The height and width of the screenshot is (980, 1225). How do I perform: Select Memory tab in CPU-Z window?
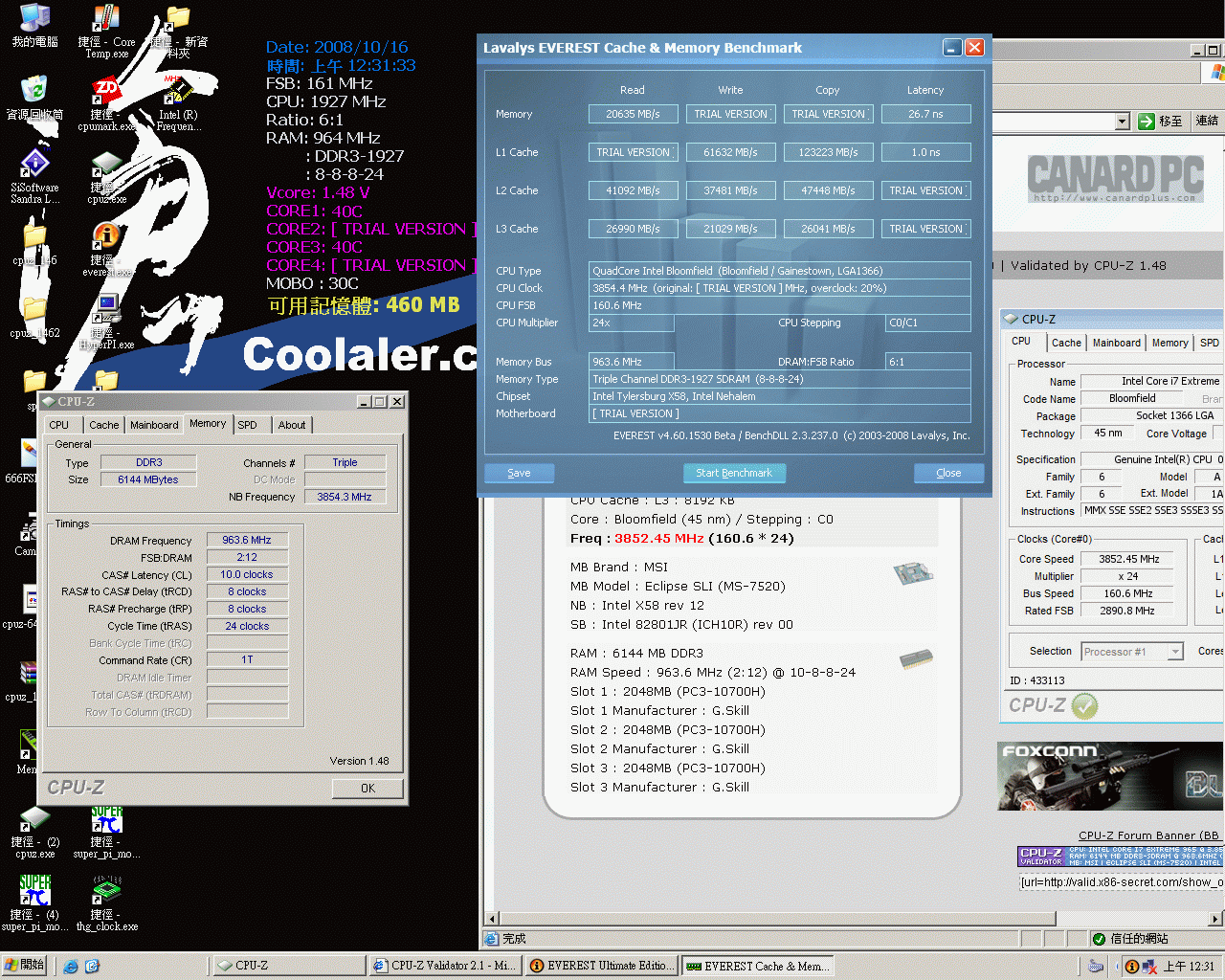click(208, 423)
